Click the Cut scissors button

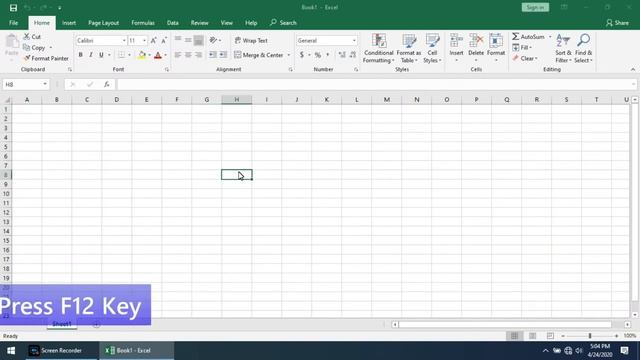[32, 37]
